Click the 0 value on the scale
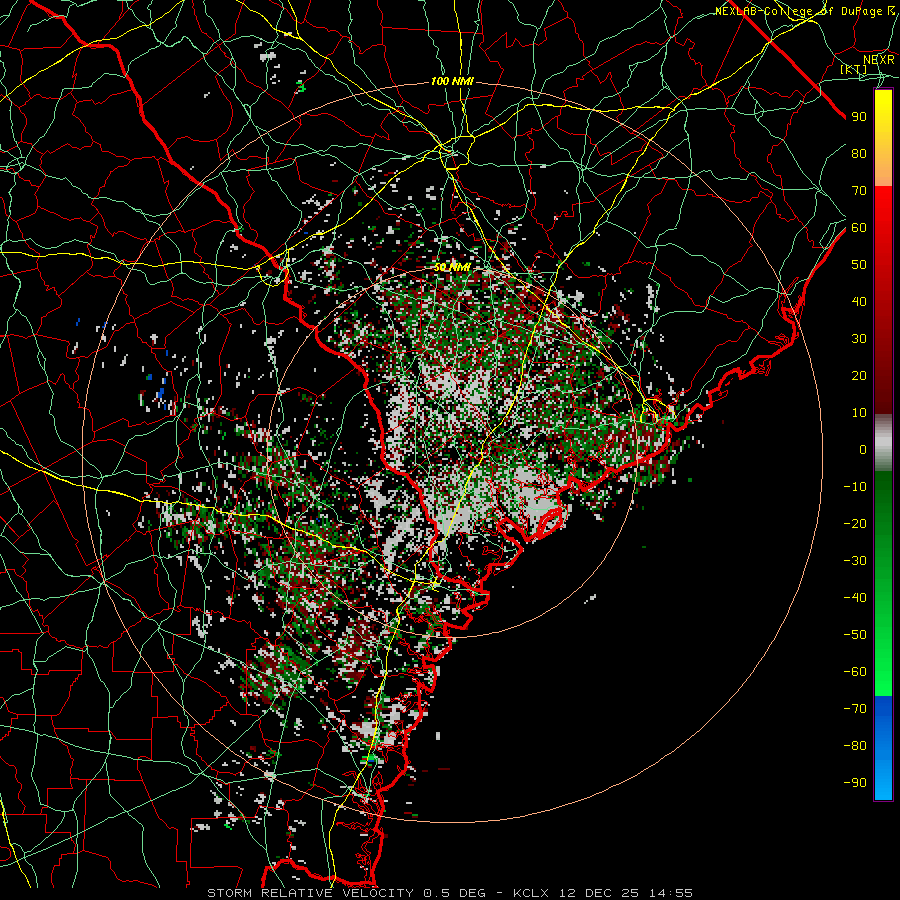This screenshot has height=900, width=900. pos(863,450)
